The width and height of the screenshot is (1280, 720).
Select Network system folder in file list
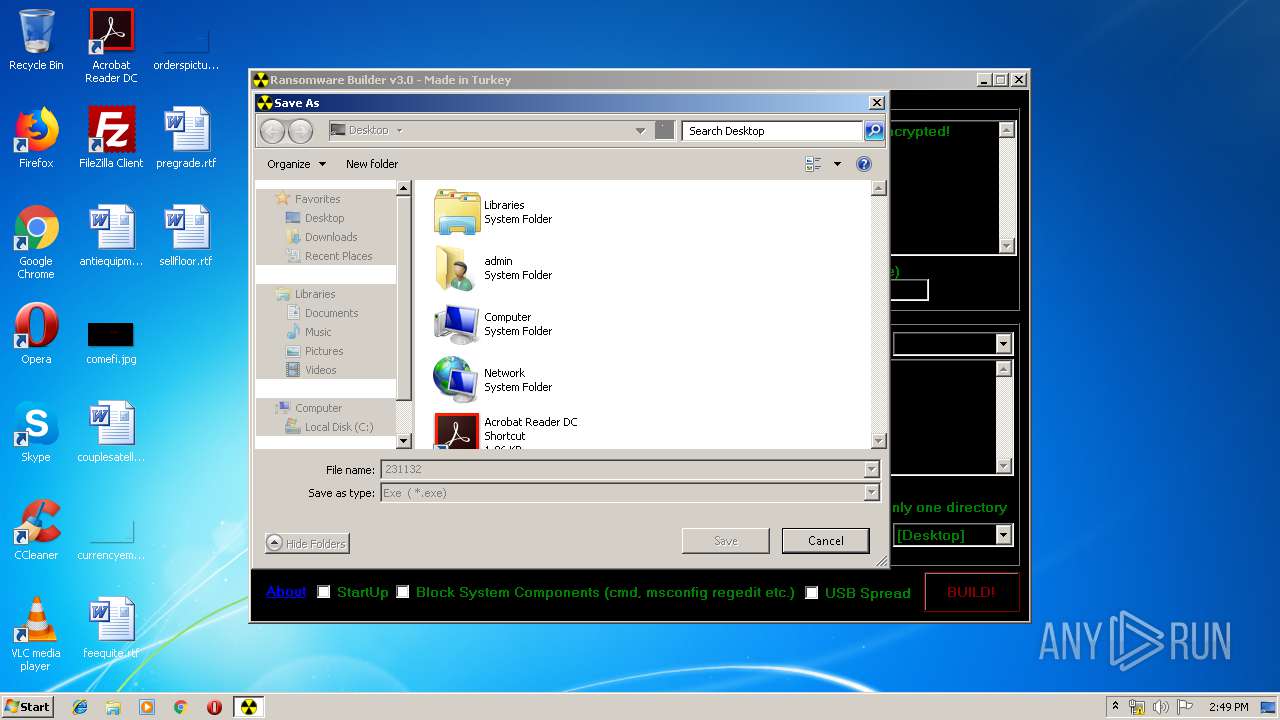[494, 380]
